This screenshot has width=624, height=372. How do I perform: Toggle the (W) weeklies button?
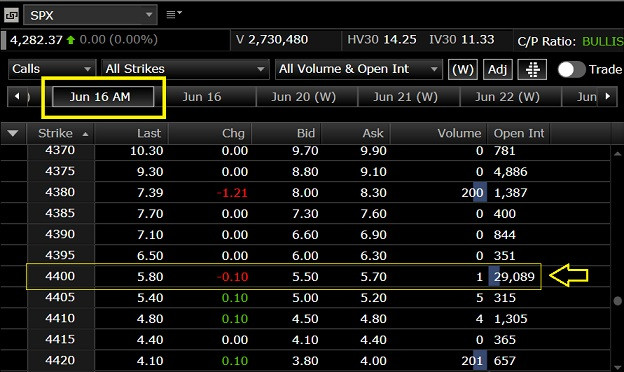click(x=462, y=70)
